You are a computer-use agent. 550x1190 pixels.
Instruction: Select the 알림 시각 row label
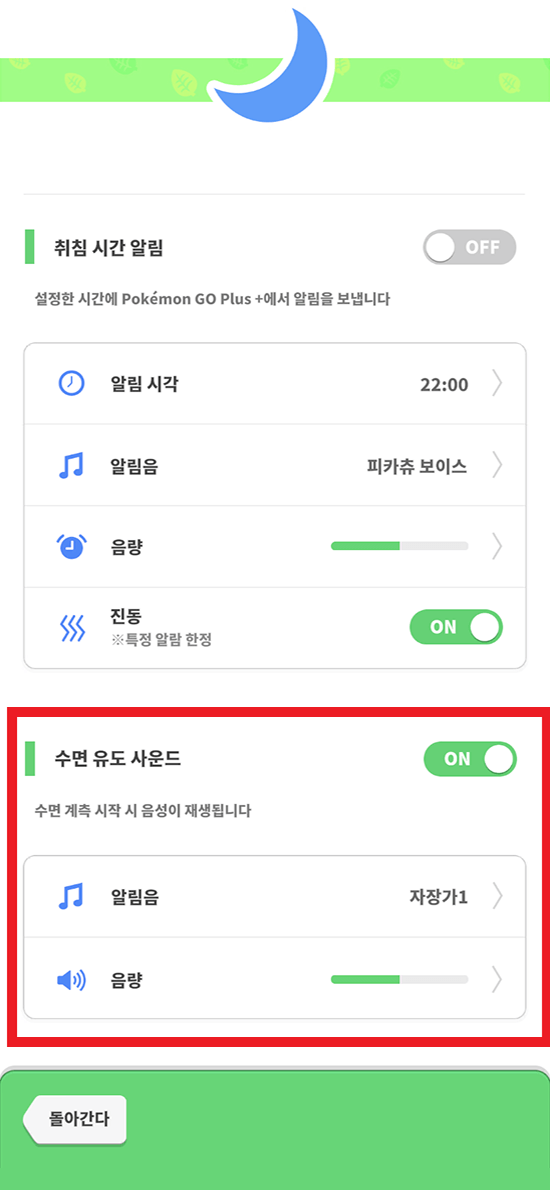(x=144, y=384)
